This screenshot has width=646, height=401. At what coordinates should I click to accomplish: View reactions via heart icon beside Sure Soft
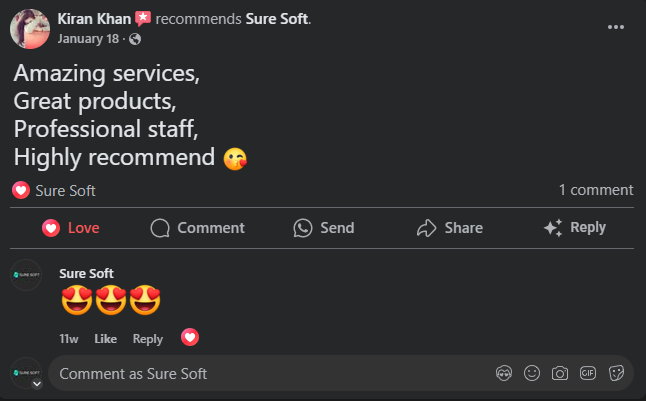pyautogui.click(x=20, y=190)
